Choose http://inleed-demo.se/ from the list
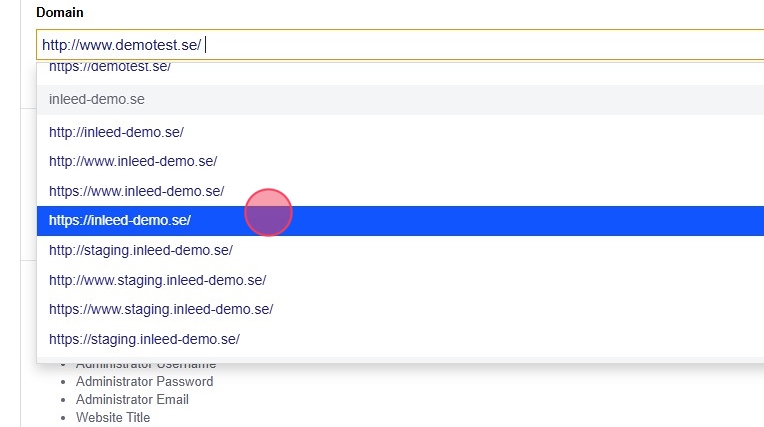 pos(116,132)
